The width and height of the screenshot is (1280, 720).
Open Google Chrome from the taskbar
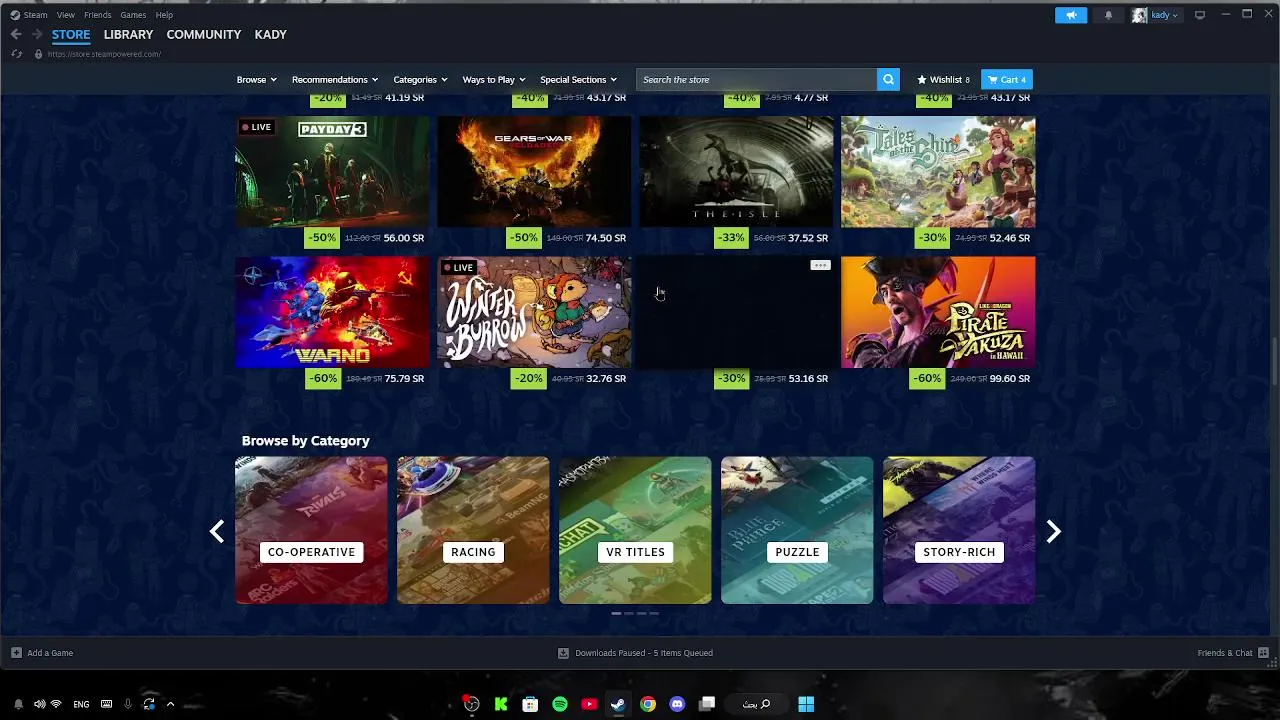tap(648, 704)
